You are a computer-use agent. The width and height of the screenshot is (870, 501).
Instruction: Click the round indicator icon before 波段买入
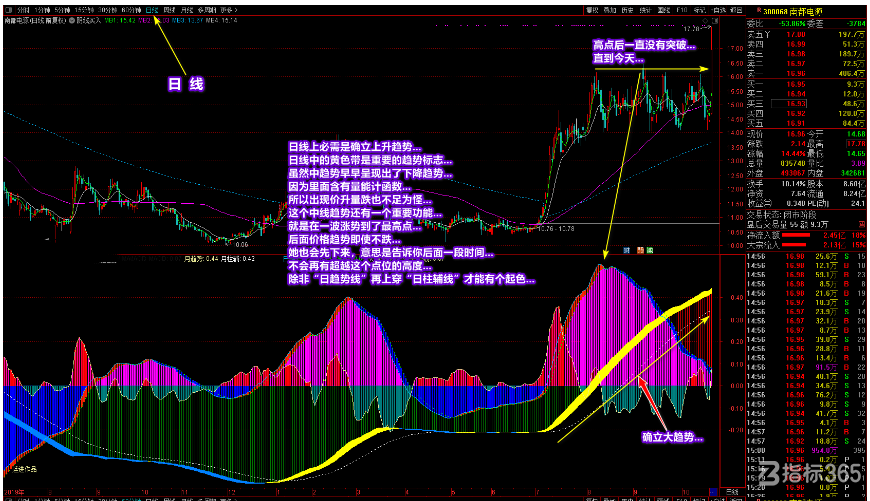(72, 21)
